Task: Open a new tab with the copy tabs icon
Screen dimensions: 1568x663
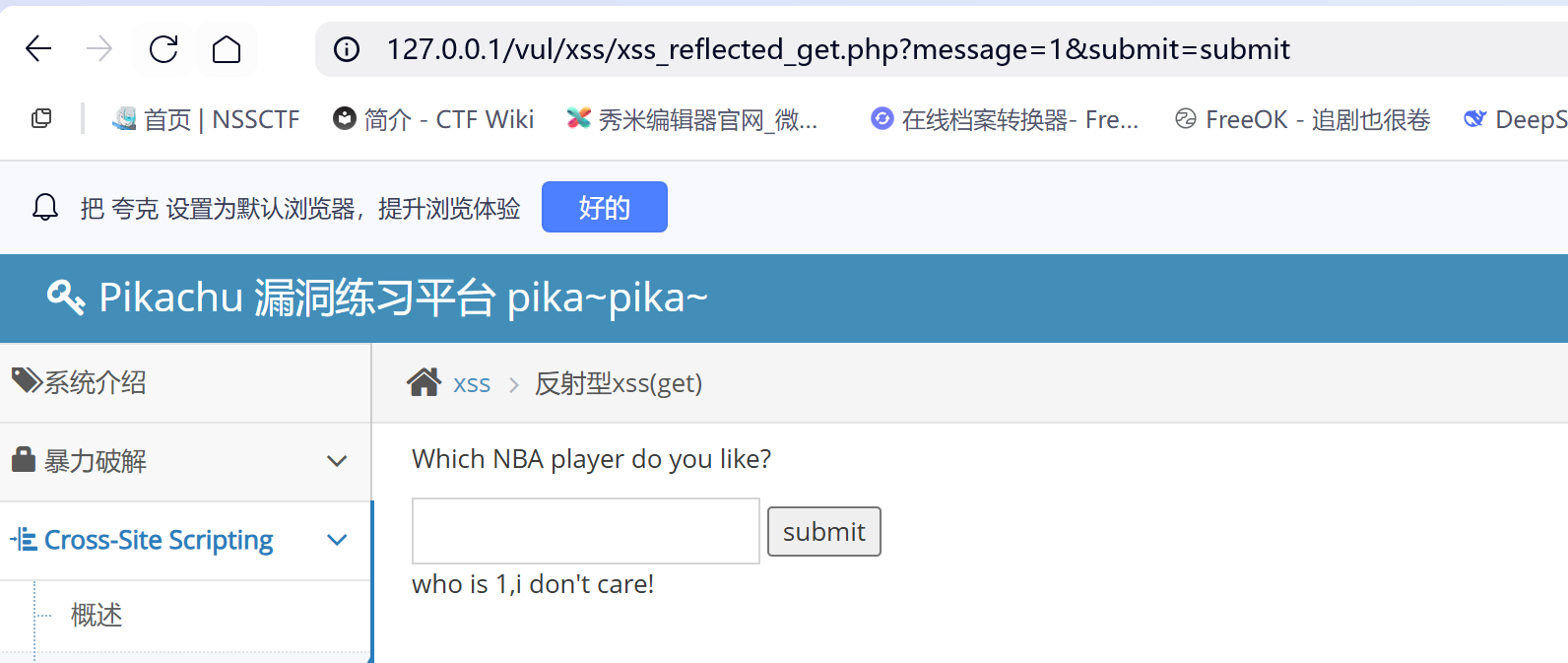Action: pyautogui.click(x=41, y=117)
